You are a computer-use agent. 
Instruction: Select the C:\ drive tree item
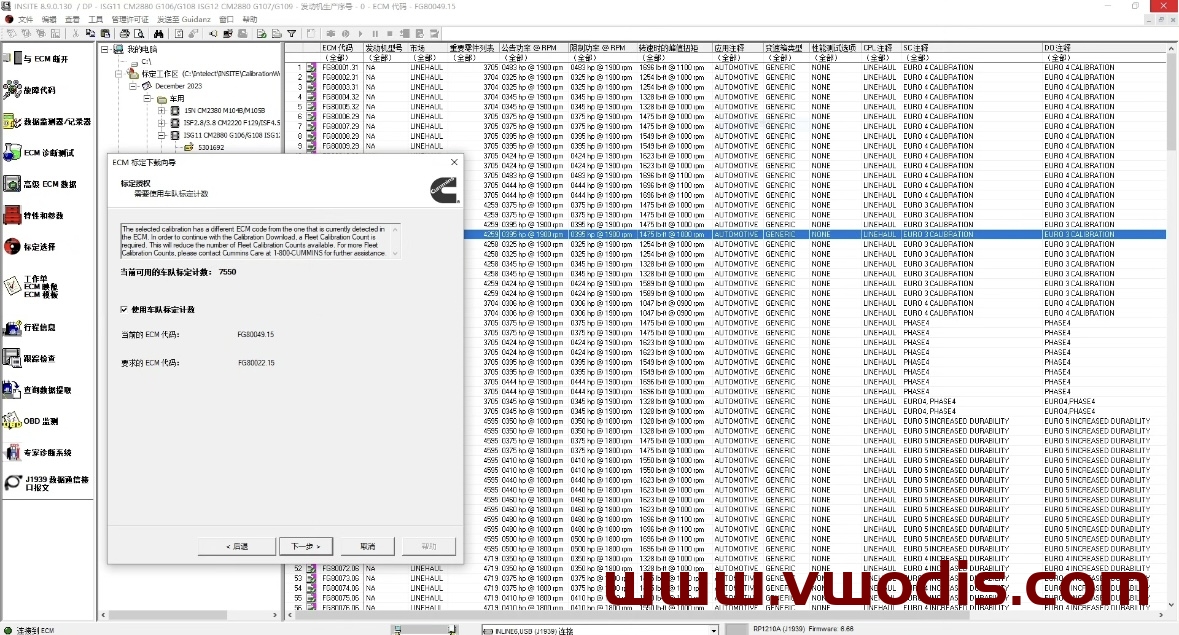[146, 62]
